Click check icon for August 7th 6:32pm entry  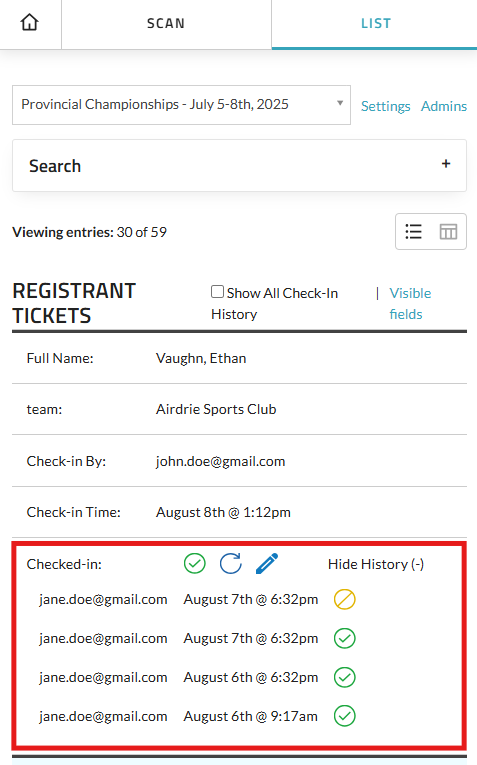[344, 638]
